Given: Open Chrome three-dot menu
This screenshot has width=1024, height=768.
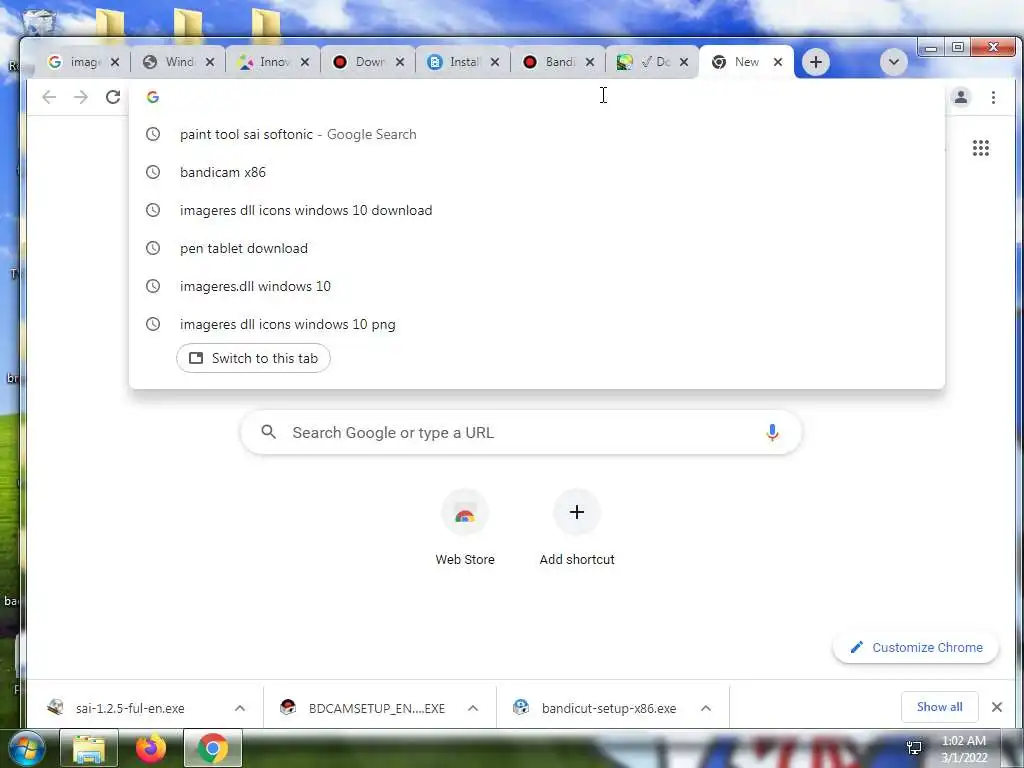Looking at the screenshot, I should pos(993,97).
